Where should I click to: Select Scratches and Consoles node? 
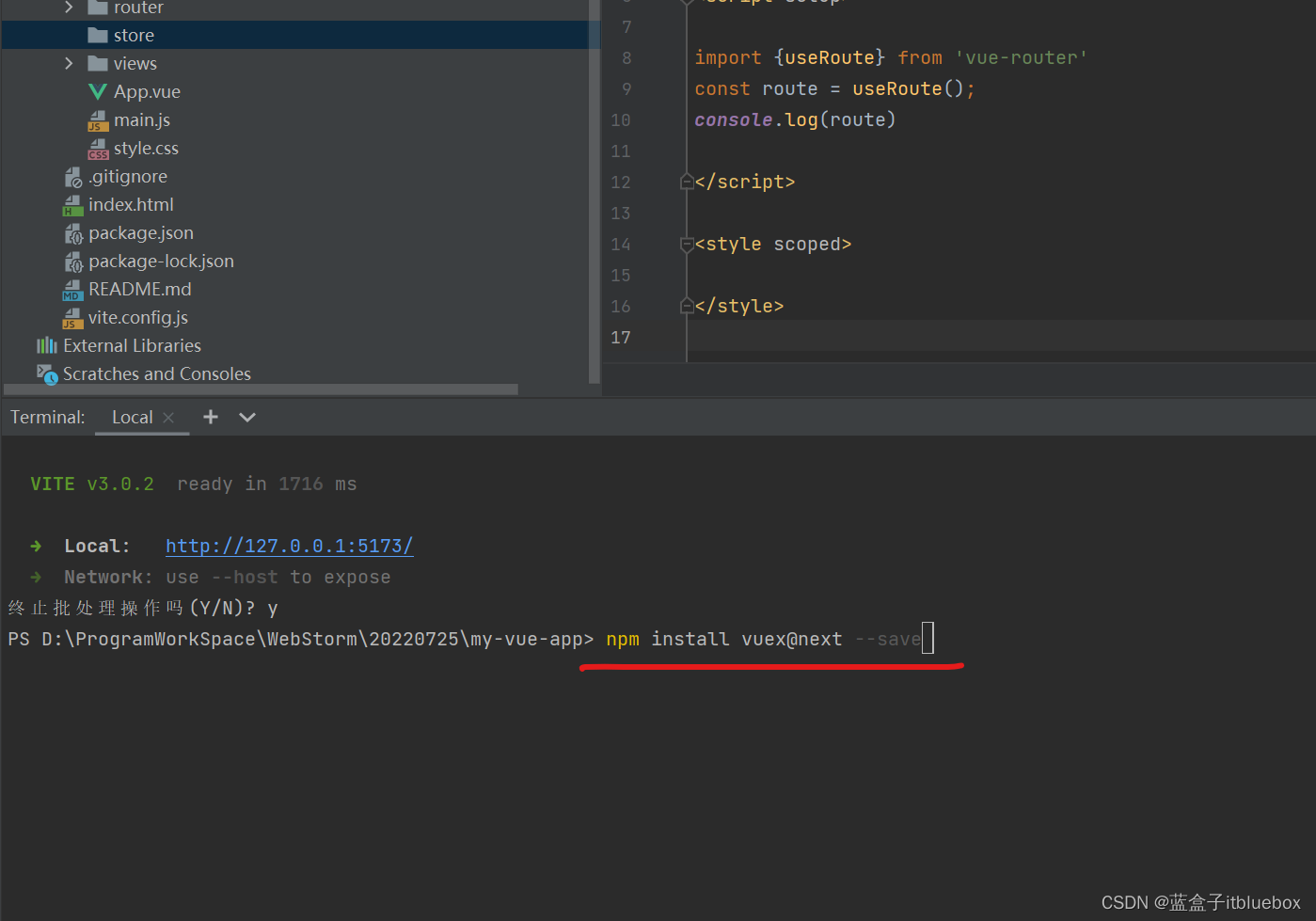[157, 373]
